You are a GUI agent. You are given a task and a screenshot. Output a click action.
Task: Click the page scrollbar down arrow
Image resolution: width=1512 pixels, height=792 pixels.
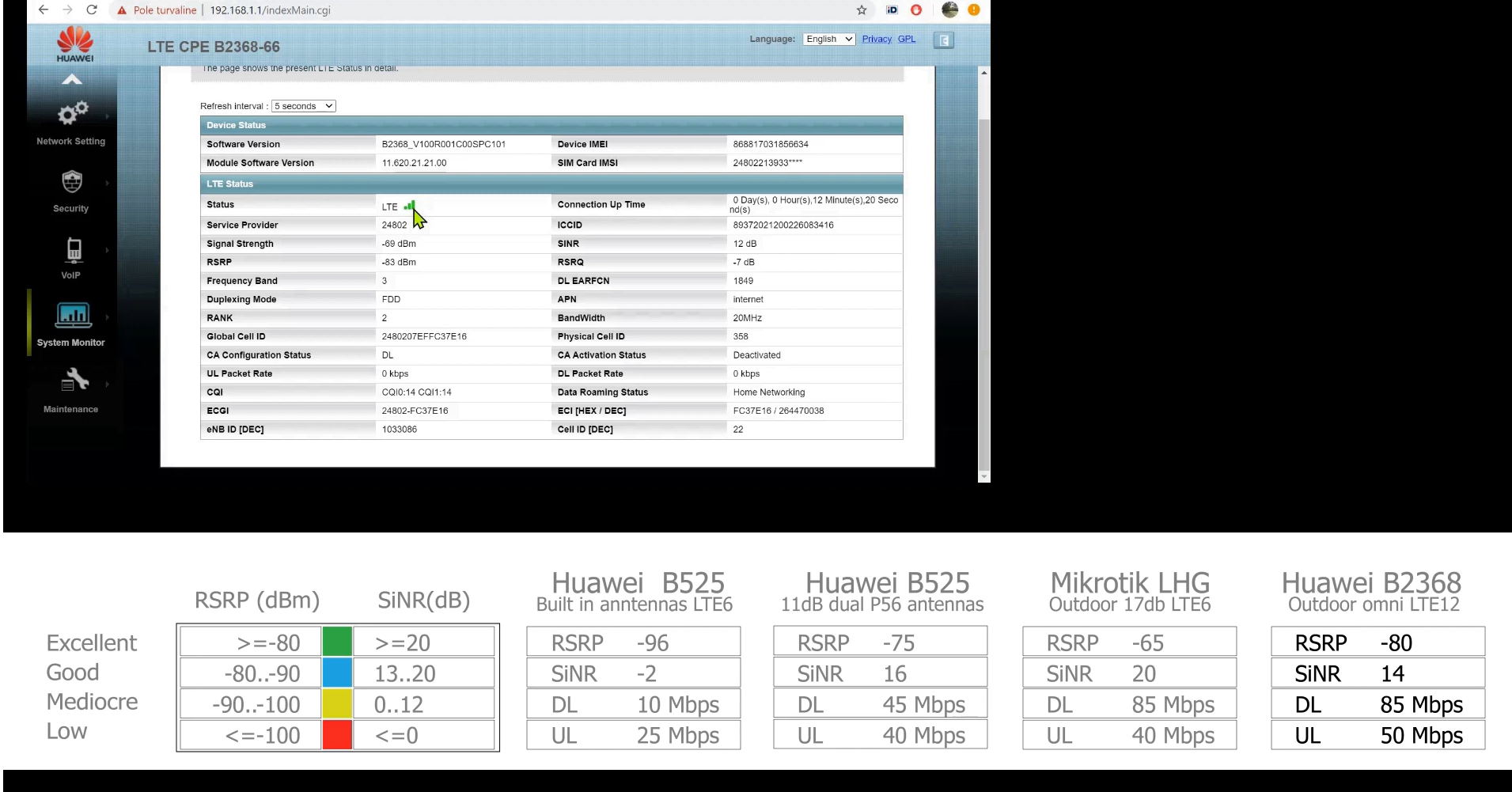[984, 476]
